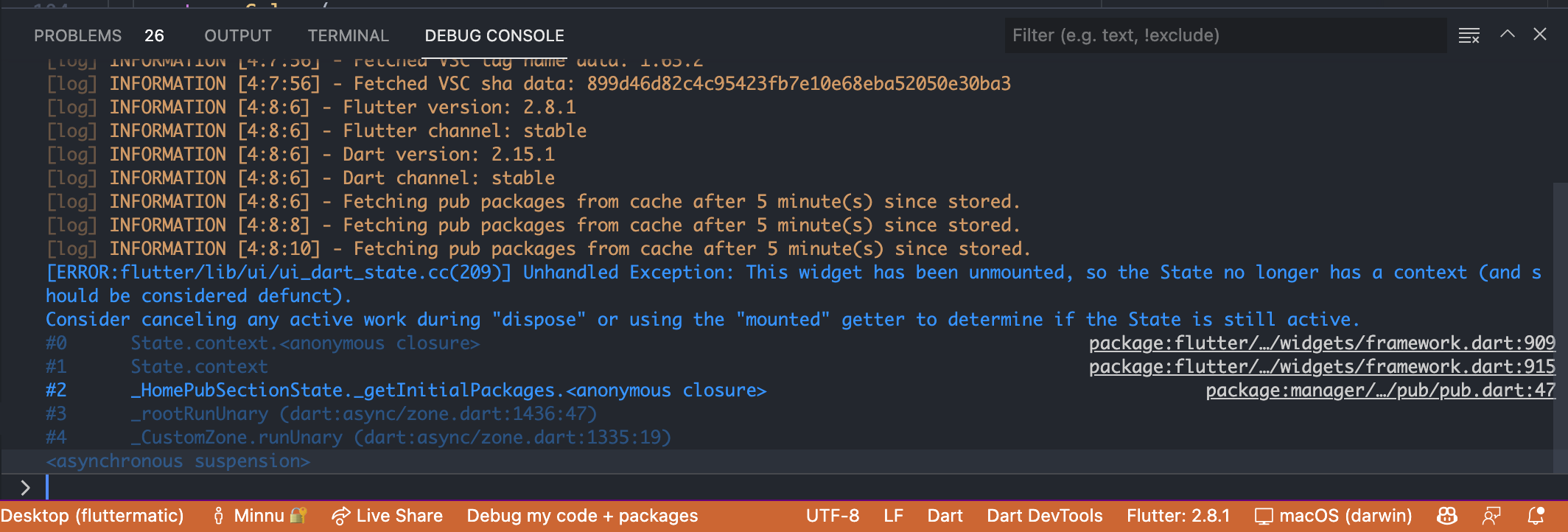Open the OUTPUT tab

tap(237, 35)
